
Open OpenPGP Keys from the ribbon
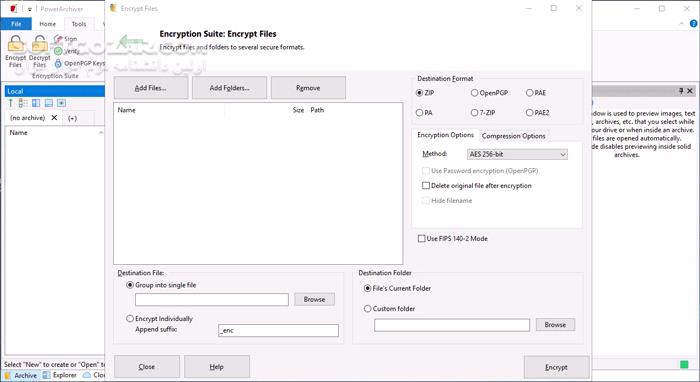pos(79,63)
